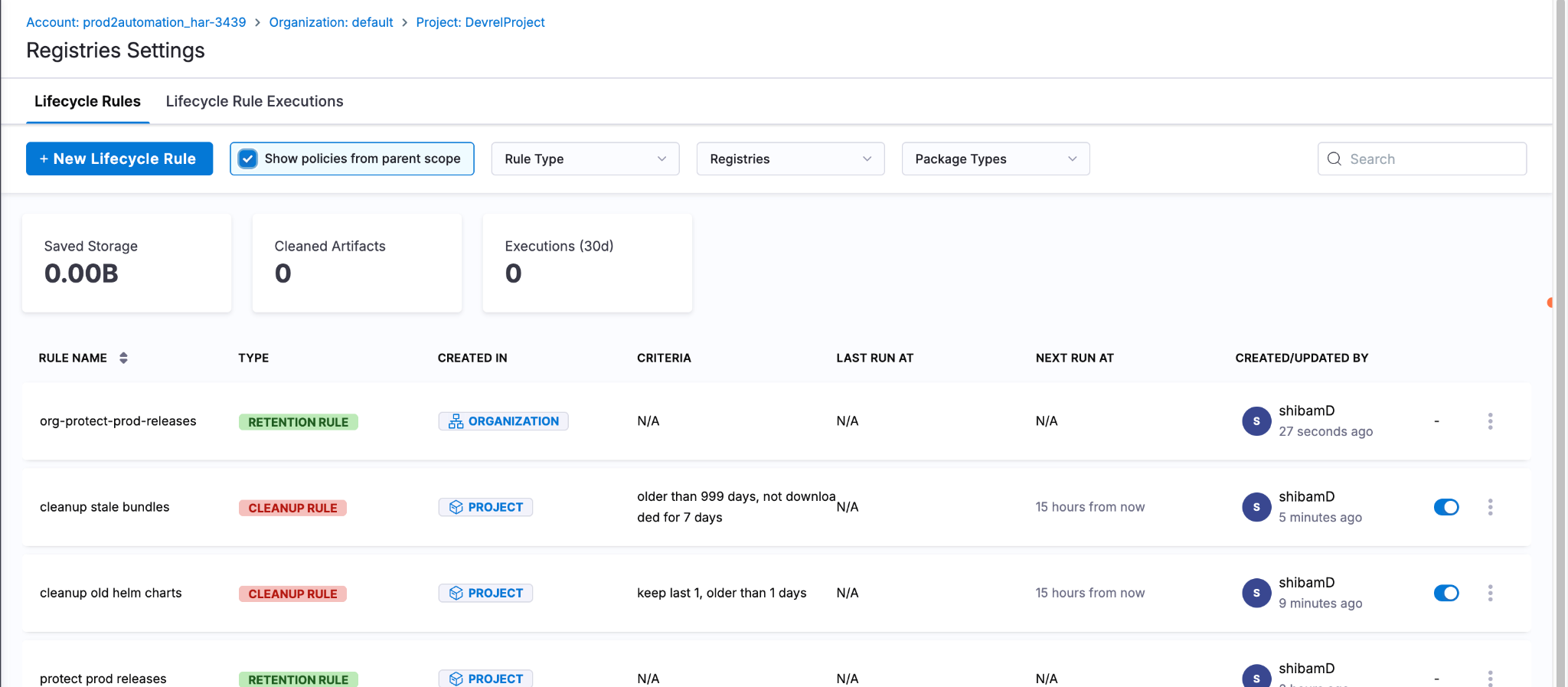Sort by Rule Name arrows icon
Viewport: 1568px width, 687px height.
[123, 358]
